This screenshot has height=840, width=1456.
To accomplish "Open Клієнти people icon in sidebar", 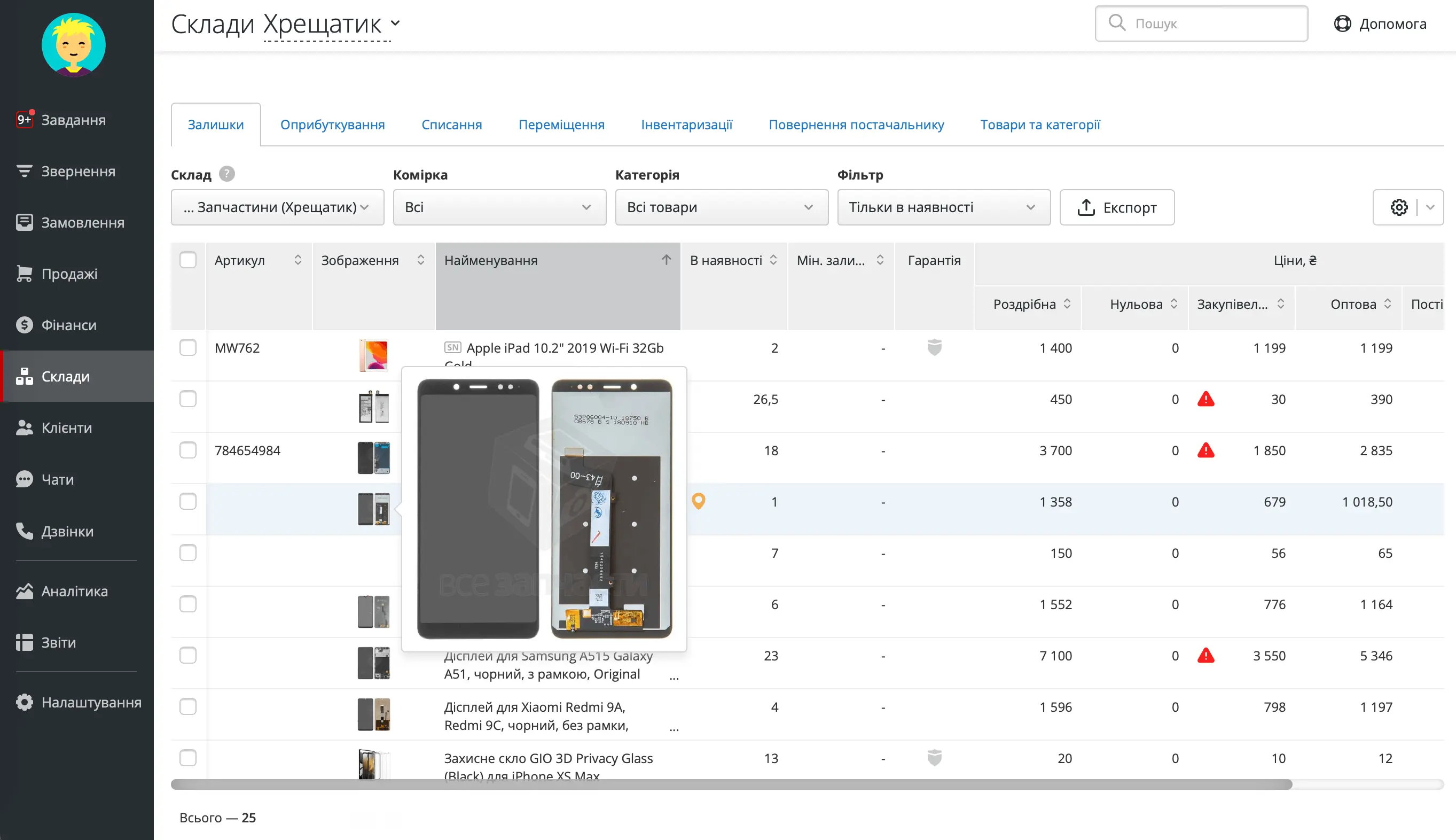I will 24,427.
